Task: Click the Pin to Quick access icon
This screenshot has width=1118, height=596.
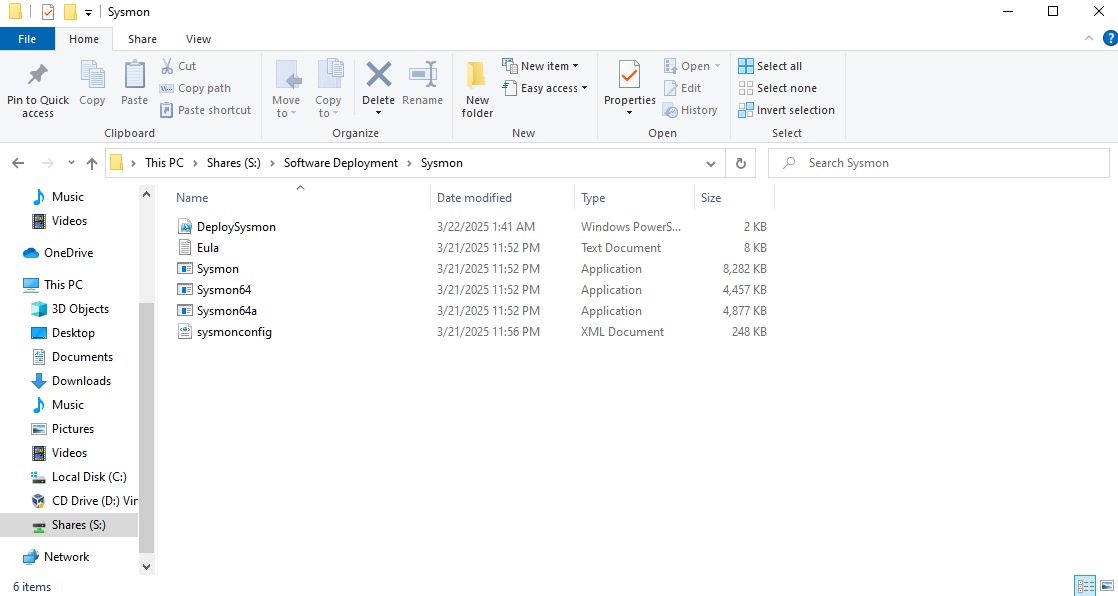Action: [38, 78]
